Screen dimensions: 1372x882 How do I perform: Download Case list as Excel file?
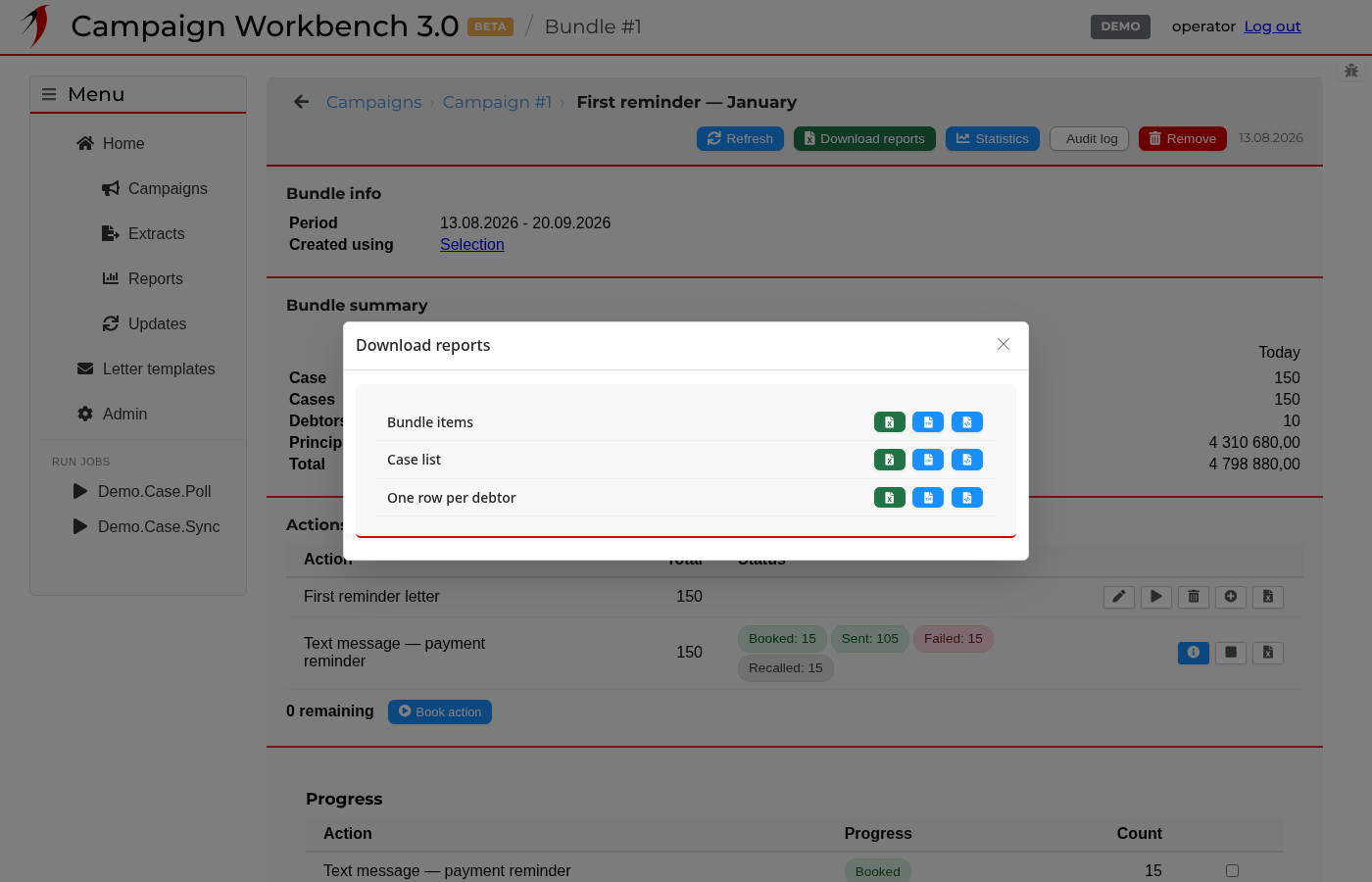pyautogui.click(x=889, y=460)
